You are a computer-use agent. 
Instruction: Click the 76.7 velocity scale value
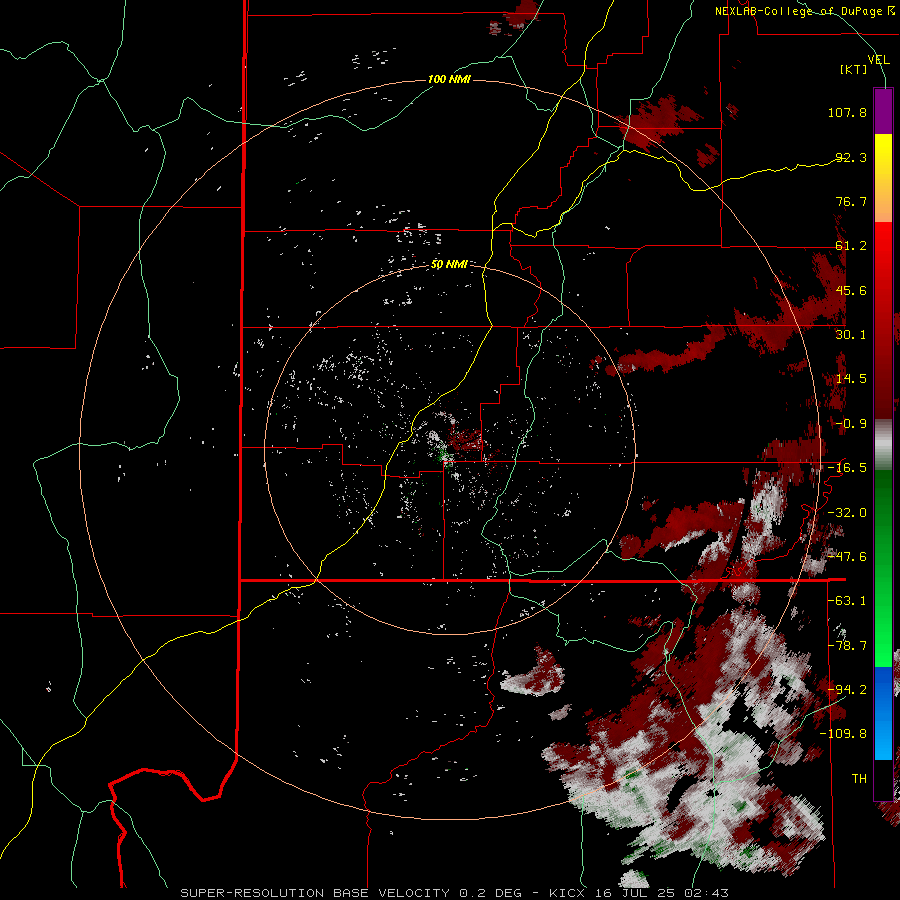(x=851, y=201)
